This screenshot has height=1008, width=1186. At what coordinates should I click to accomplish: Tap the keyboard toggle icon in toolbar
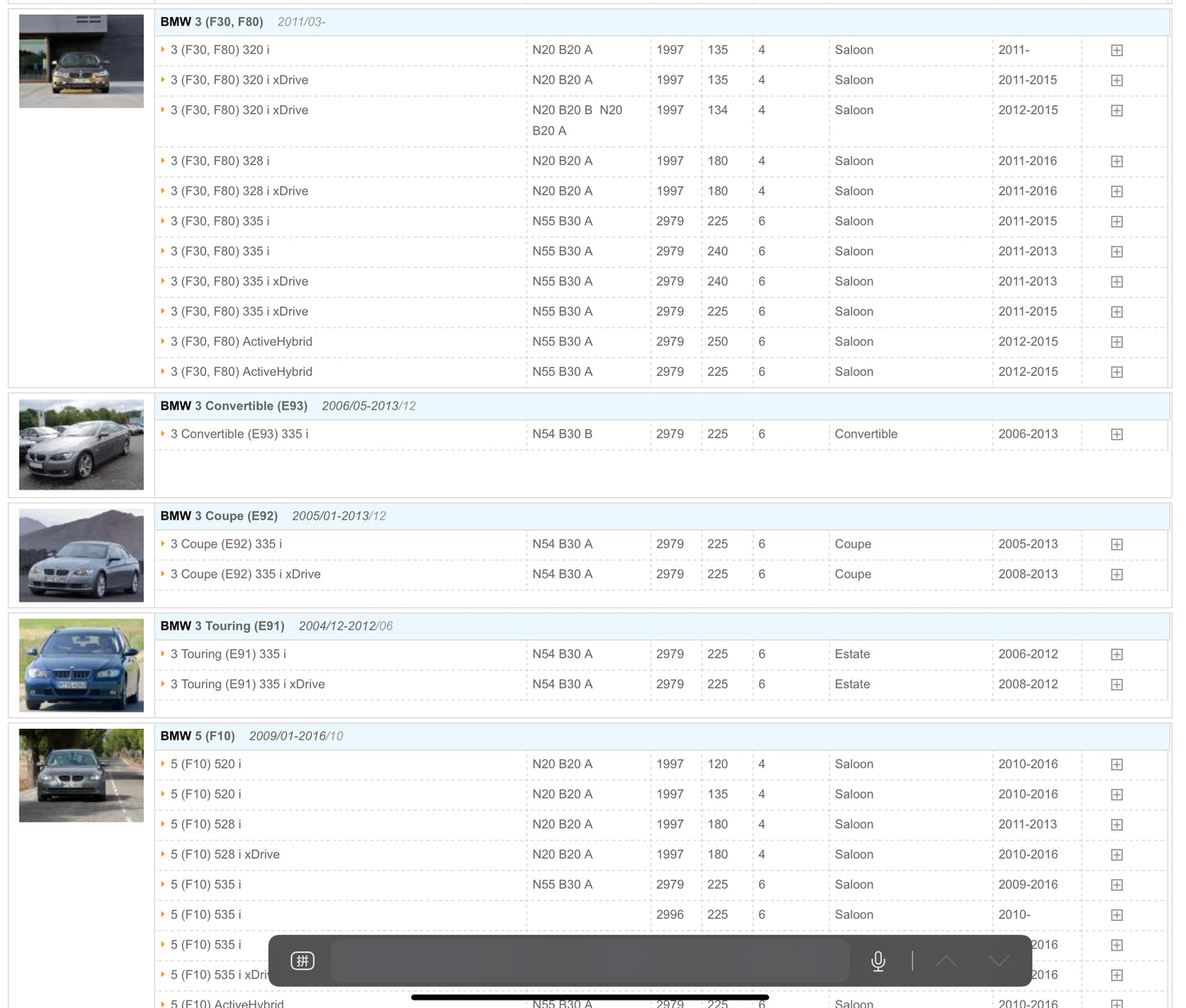[302, 960]
